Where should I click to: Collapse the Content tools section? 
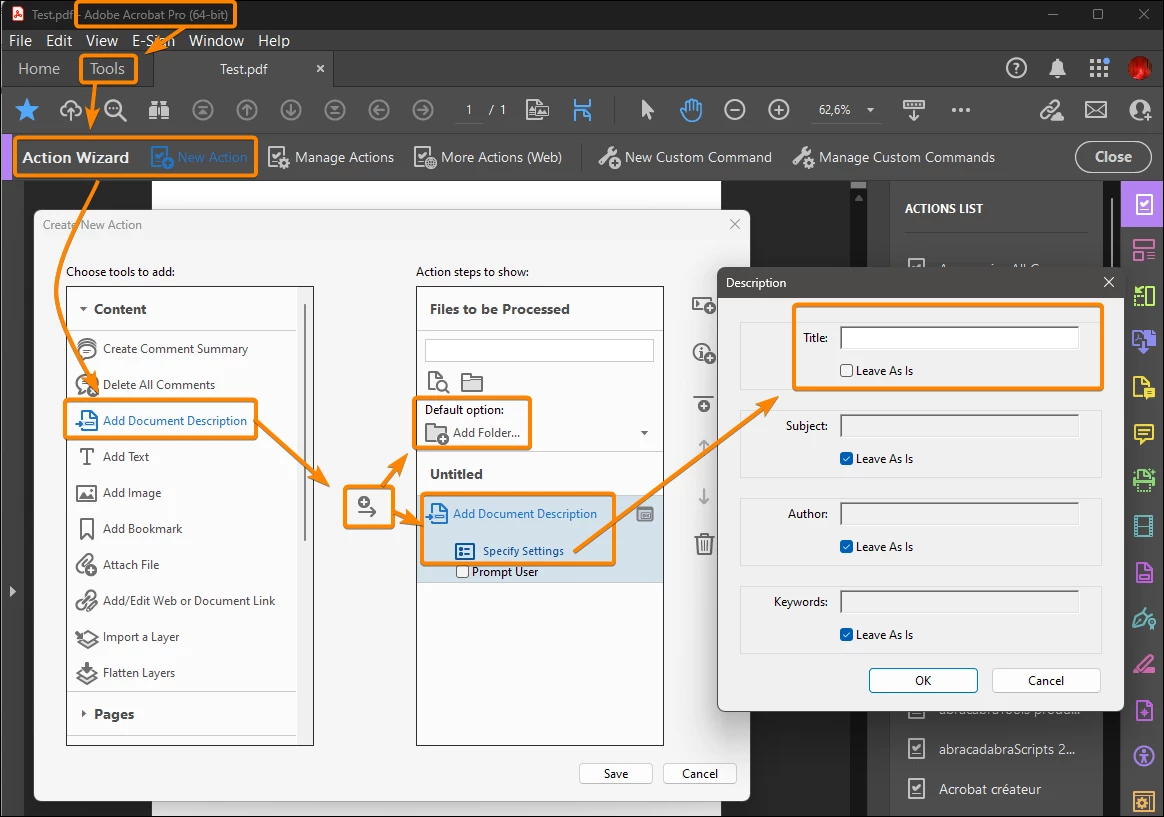click(83, 309)
